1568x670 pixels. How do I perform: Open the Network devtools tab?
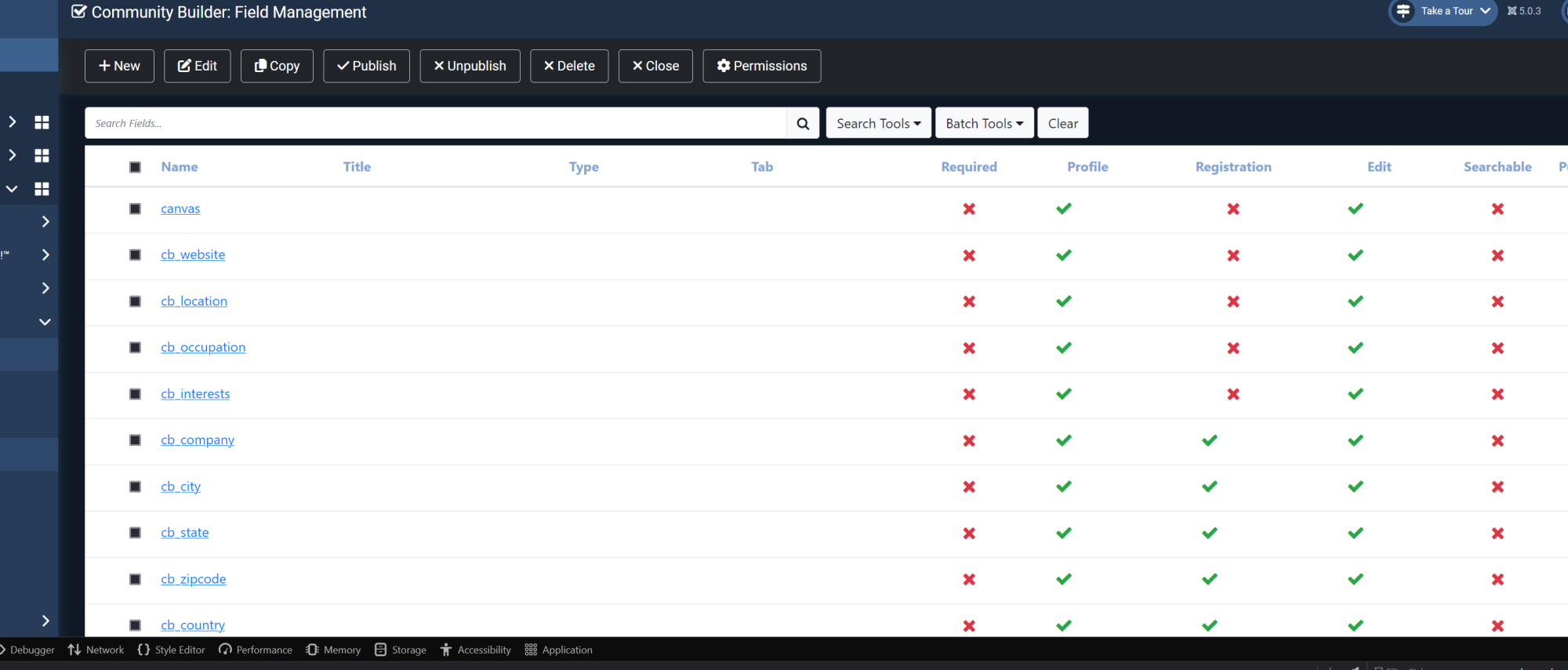[x=96, y=650]
